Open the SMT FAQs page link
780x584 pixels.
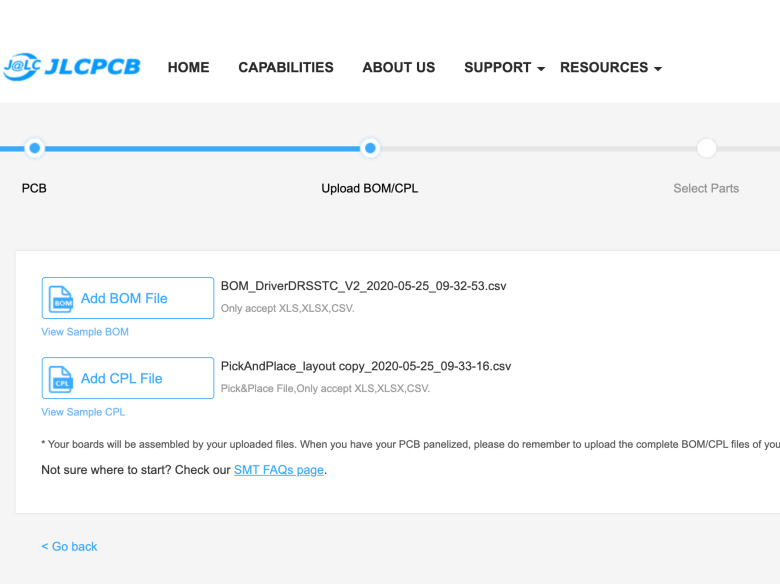[279, 470]
